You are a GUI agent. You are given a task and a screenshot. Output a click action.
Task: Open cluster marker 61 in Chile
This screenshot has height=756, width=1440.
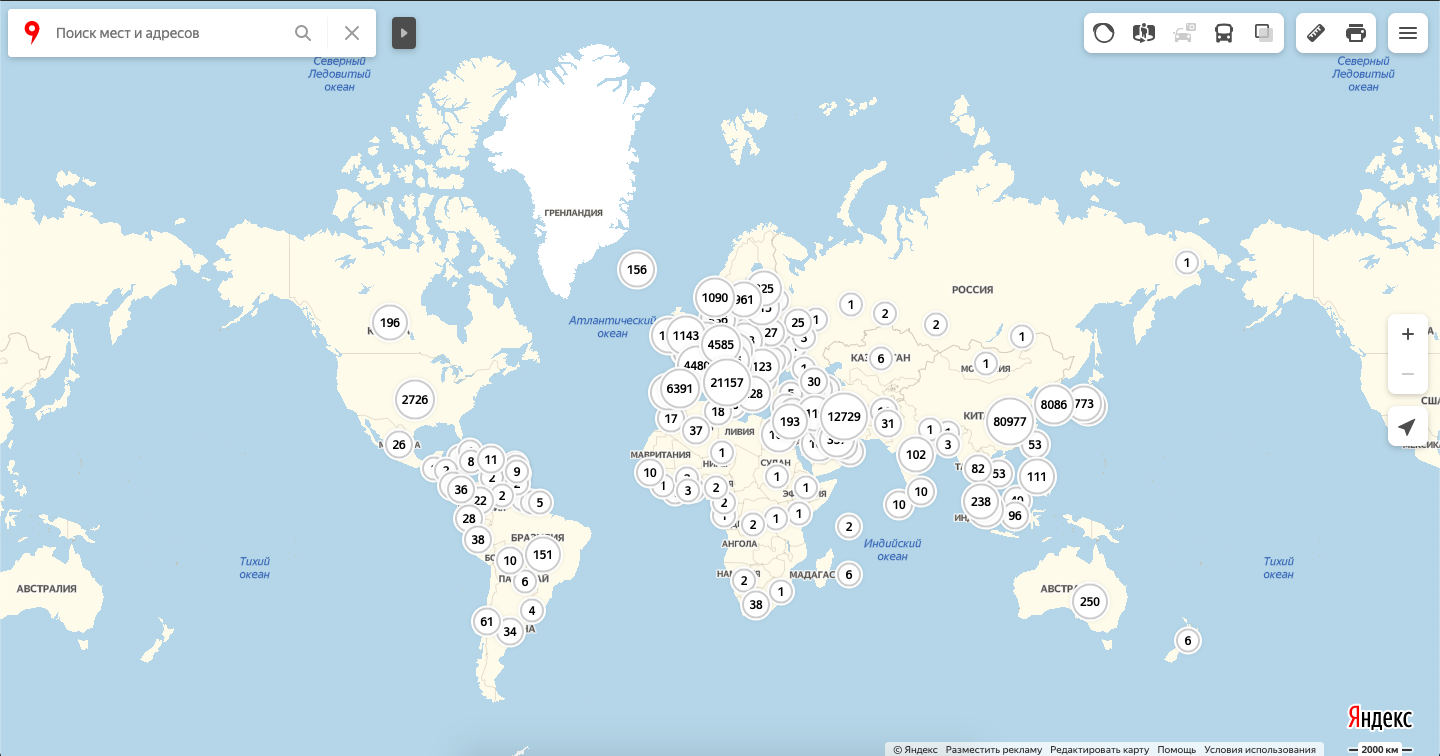pyautogui.click(x=487, y=622)
